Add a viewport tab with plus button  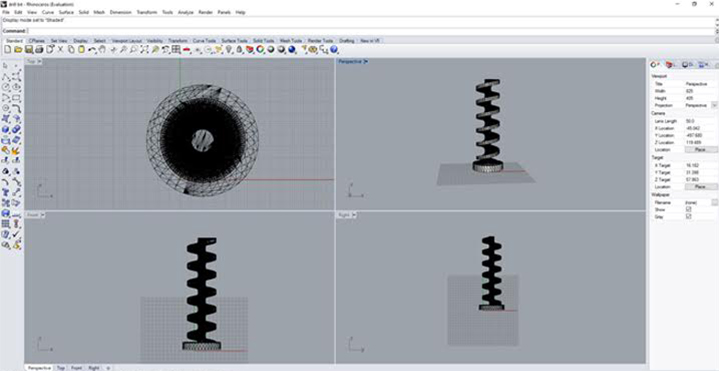click(x=108, y=368)
